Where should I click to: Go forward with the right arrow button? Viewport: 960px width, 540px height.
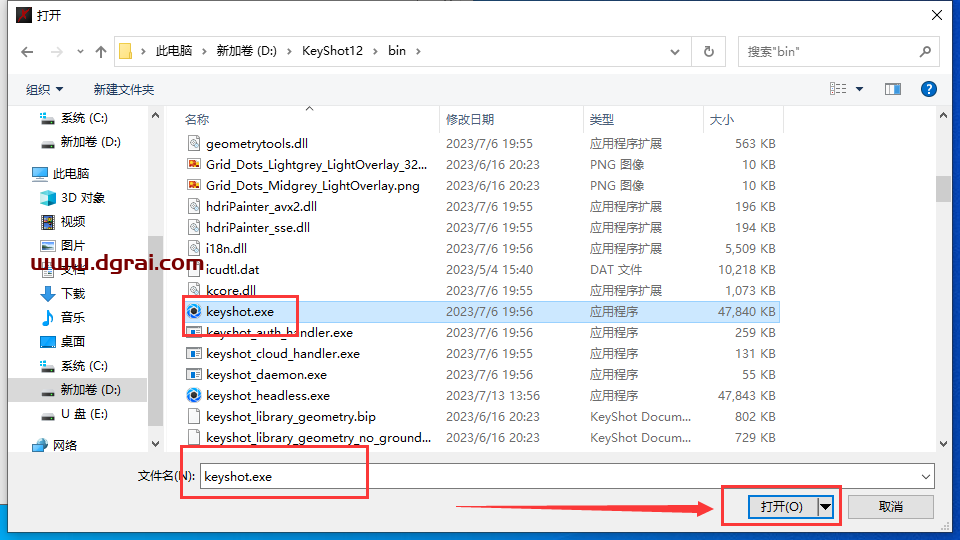click(57, 52)
